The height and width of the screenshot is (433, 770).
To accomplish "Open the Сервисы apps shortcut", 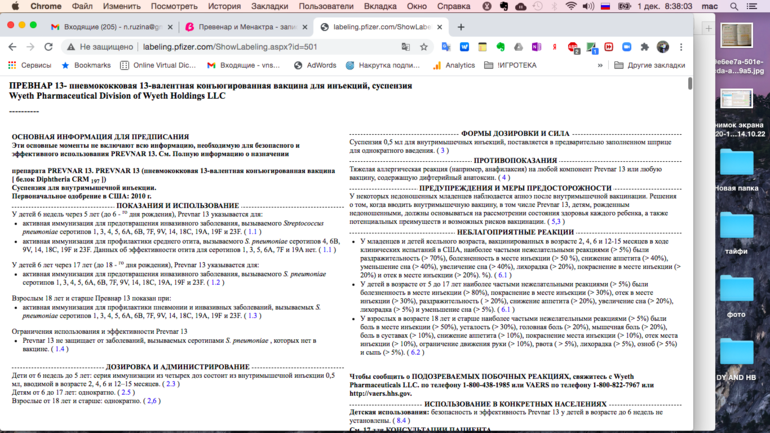I will 28,65.
